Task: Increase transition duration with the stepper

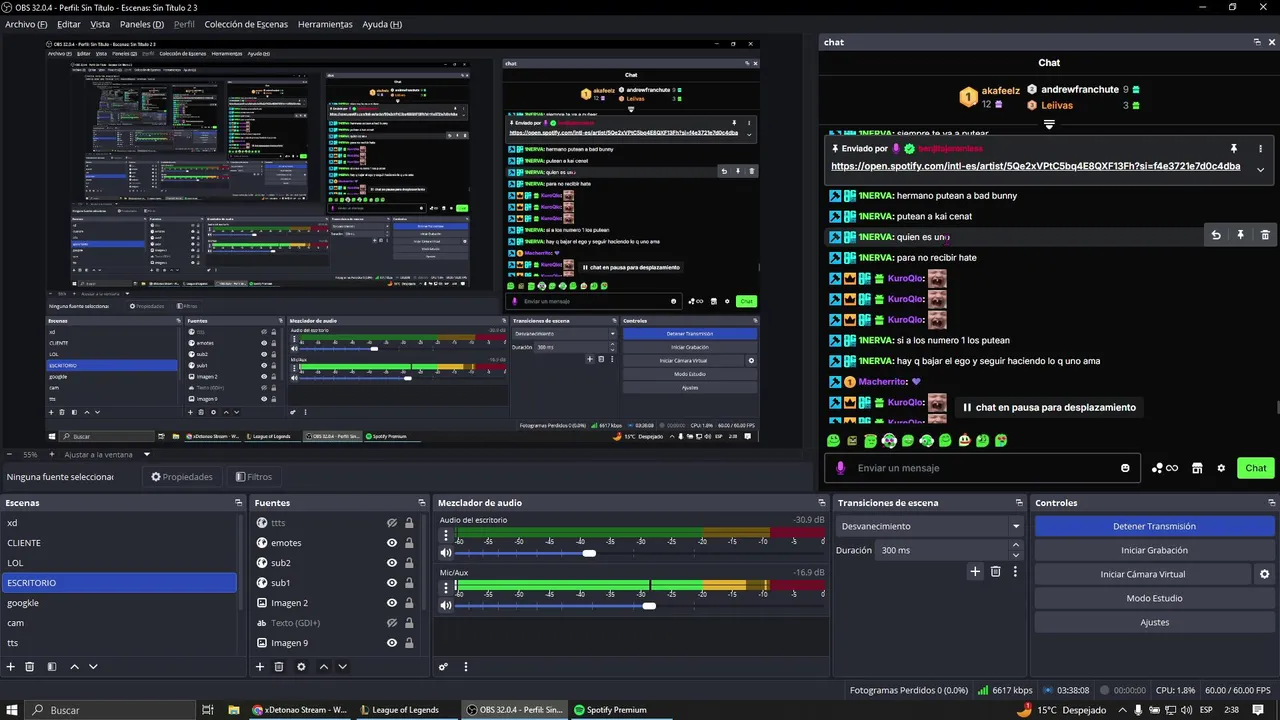Action: click(x=1016, y=545)
